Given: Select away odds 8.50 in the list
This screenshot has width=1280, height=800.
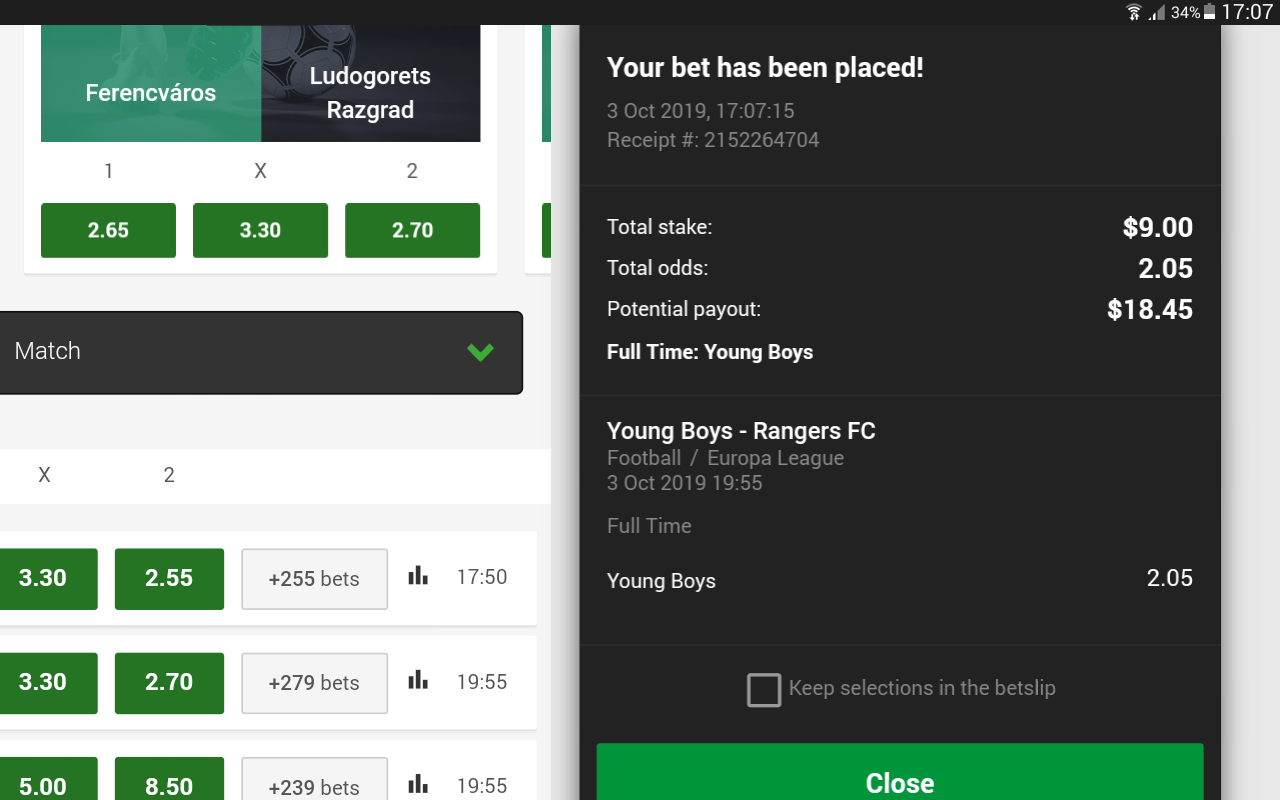Looking at the screenshot, I should pyautogui.click(x=169, y=783).
